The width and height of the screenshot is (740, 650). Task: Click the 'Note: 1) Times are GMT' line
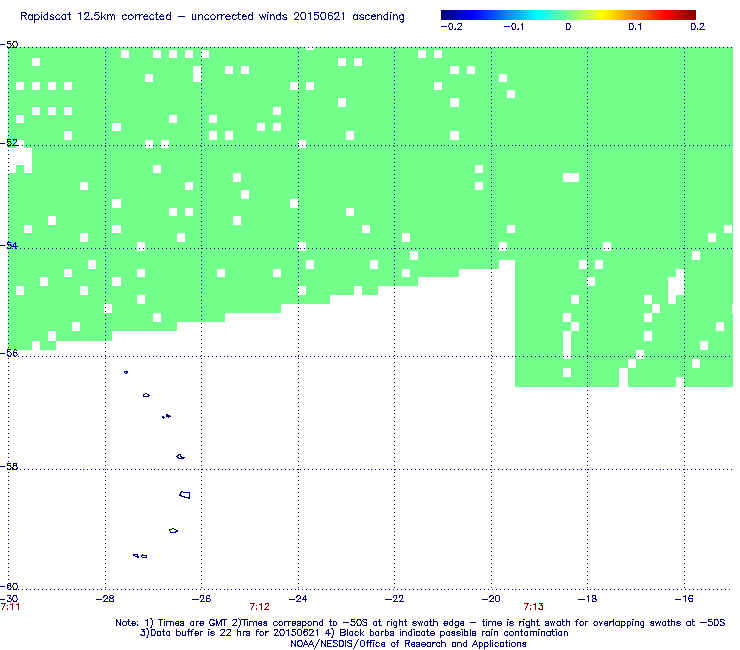click(x=420, y=623)
